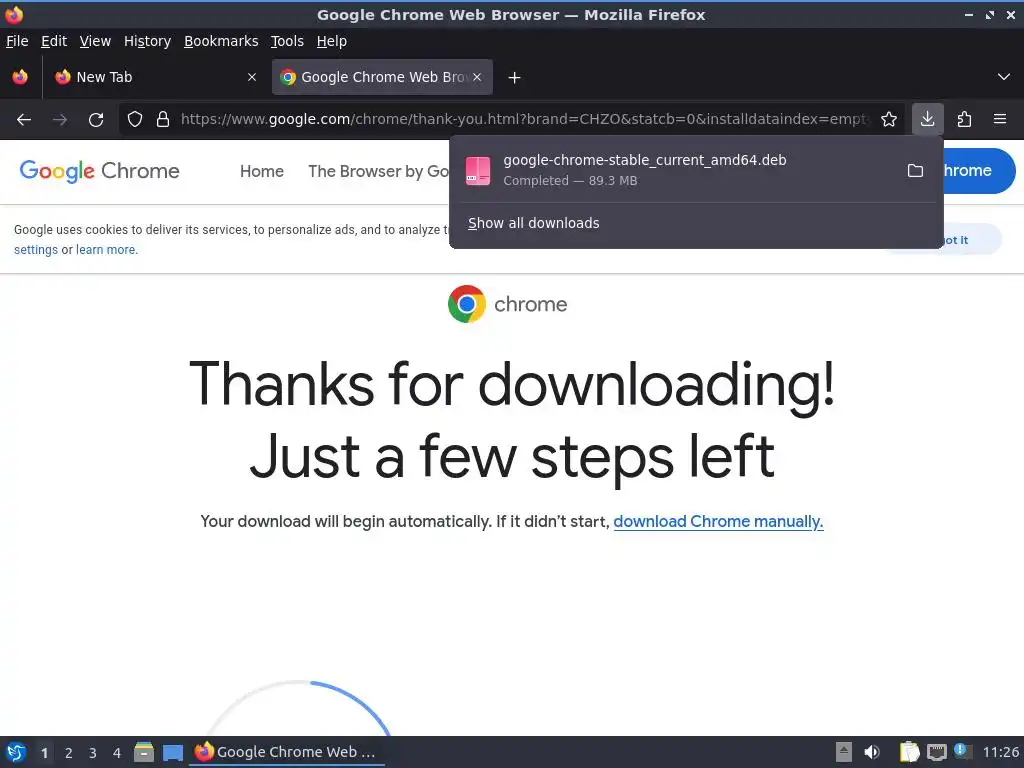Screen dimensions: 1024x768
Task: Focus the Firefox taskbar window entry
Action: click(287, 752)
